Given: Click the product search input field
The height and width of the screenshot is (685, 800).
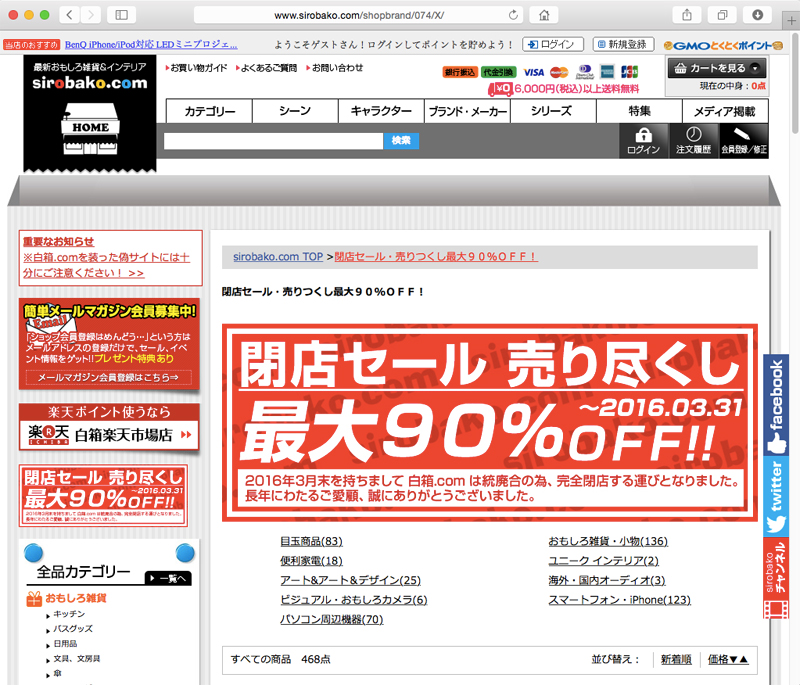Looking at the screenshot, I should (273, 141).
